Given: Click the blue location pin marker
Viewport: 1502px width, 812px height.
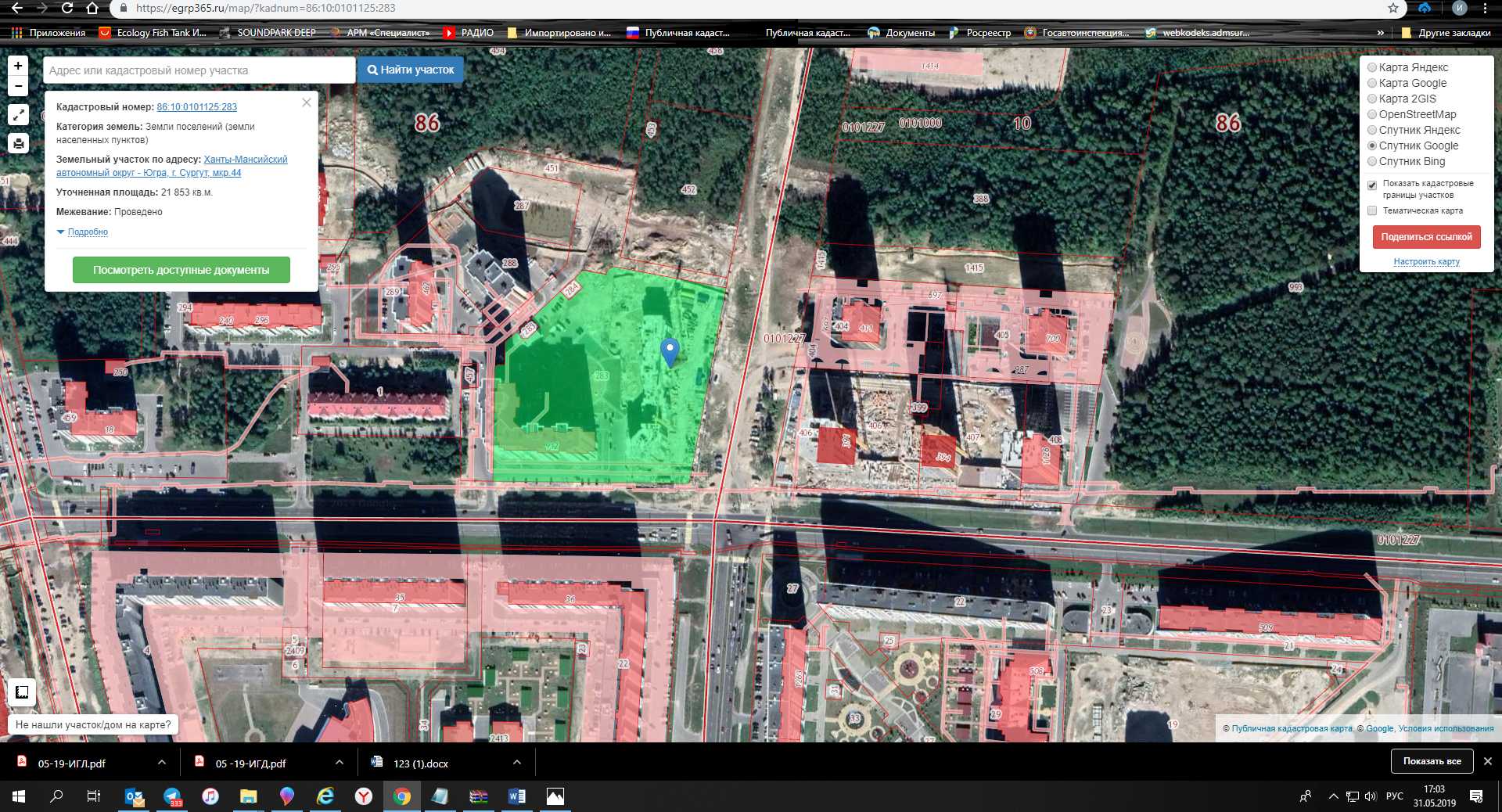Looking at the screenshot, I should (670, 350).
